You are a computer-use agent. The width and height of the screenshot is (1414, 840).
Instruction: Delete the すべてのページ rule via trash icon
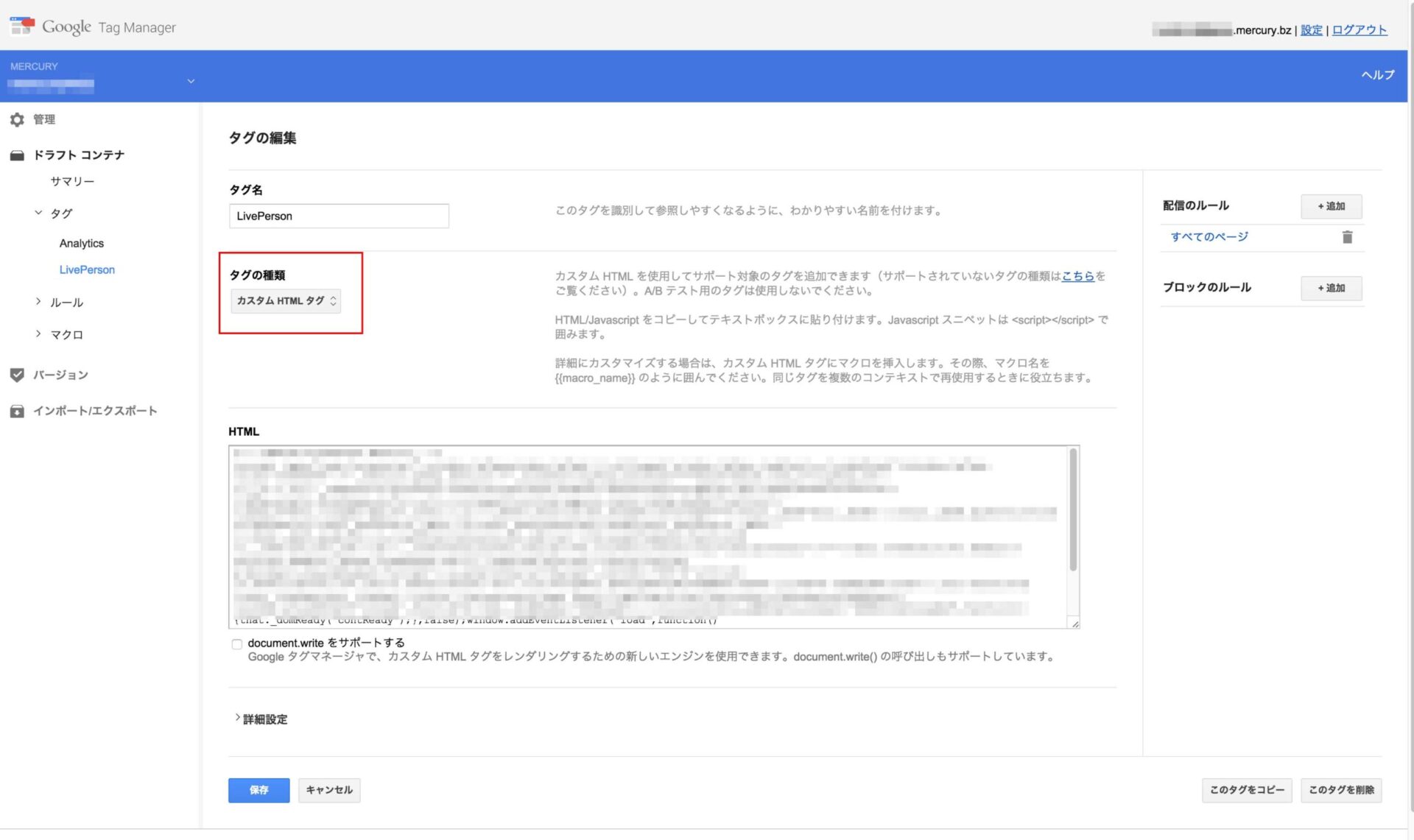tap(1348, 237)
